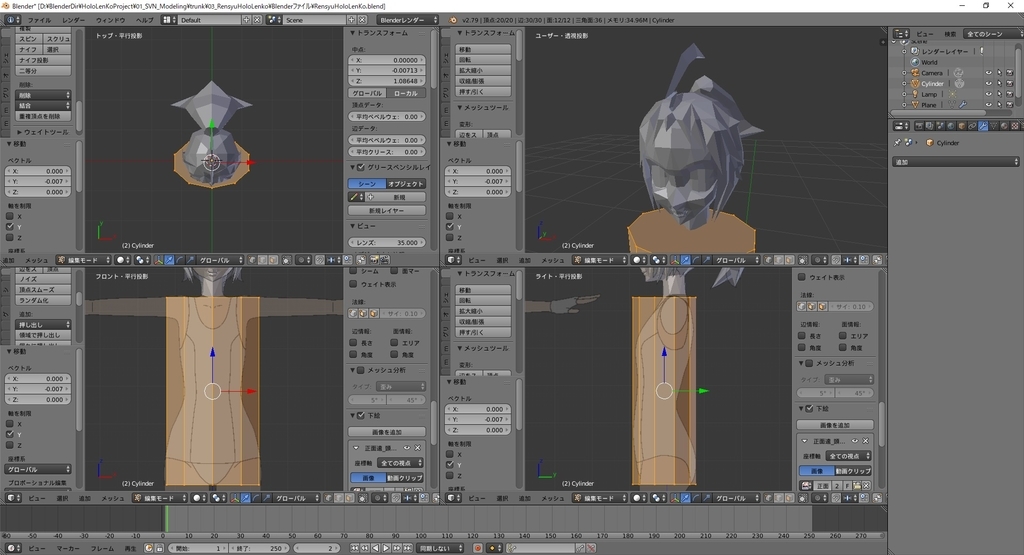Screen dimensions: 1024x555
Task: Open the 削除 dropdown in the tool shelf
Action: pos(43,95)
